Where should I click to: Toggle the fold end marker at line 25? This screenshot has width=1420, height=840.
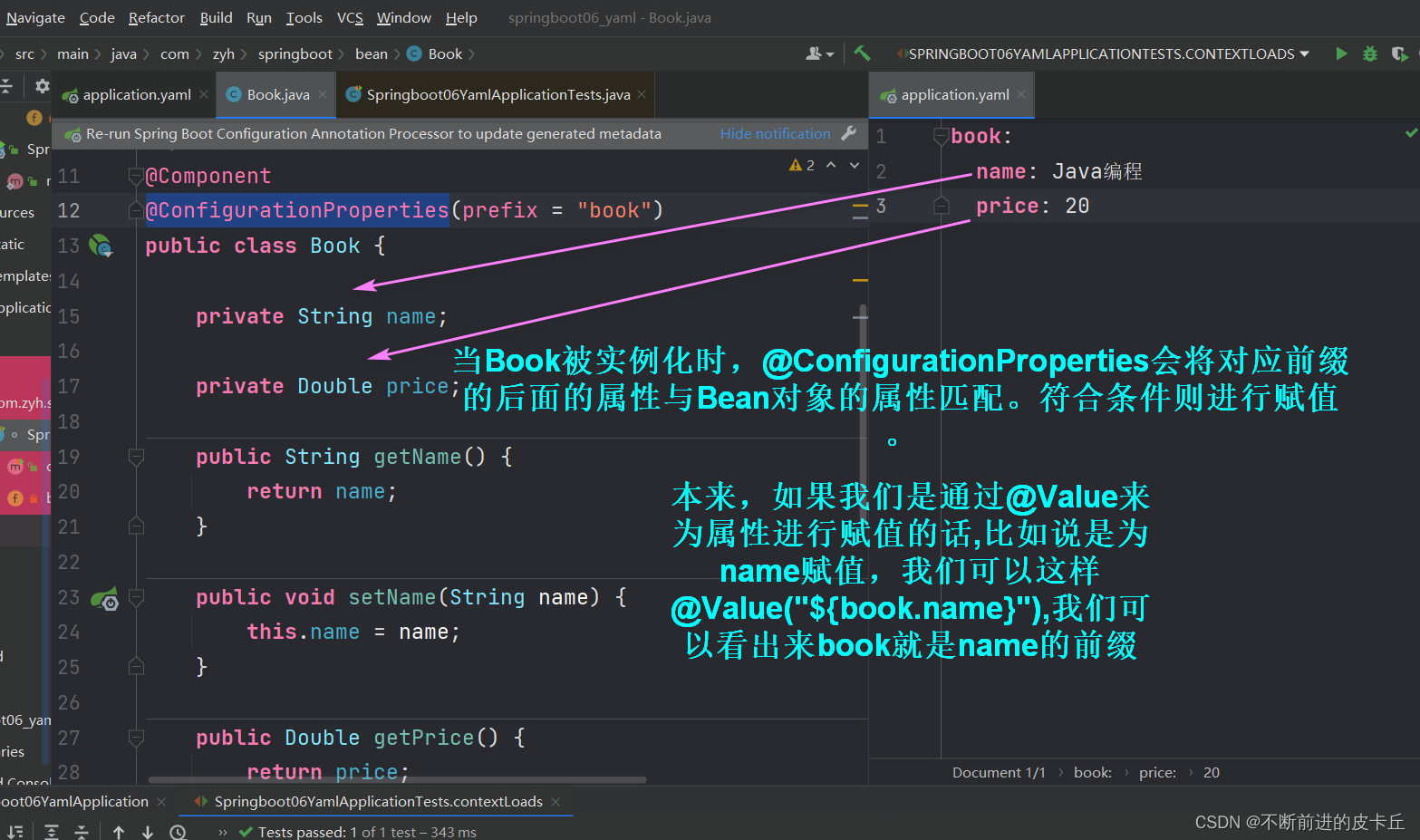136,667
